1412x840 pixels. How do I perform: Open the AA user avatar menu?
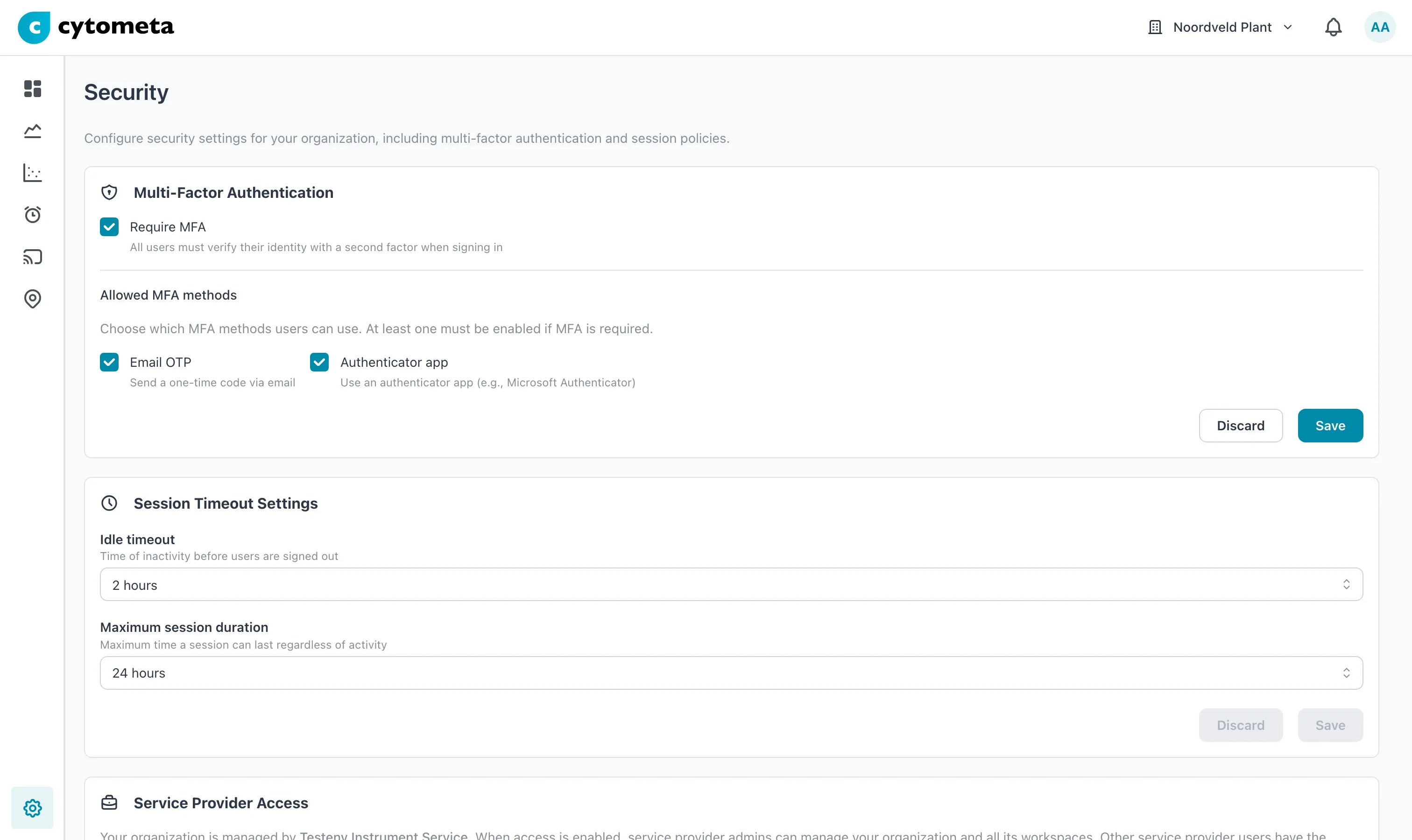click(1380, 27)
